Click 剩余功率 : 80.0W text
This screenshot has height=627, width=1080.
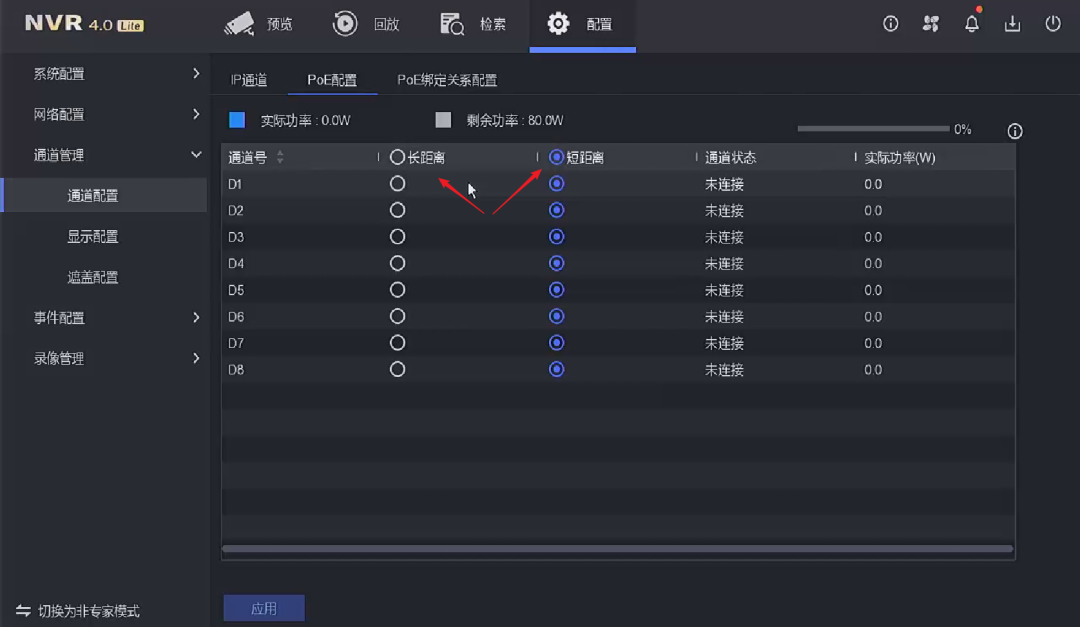click(515, 121)
